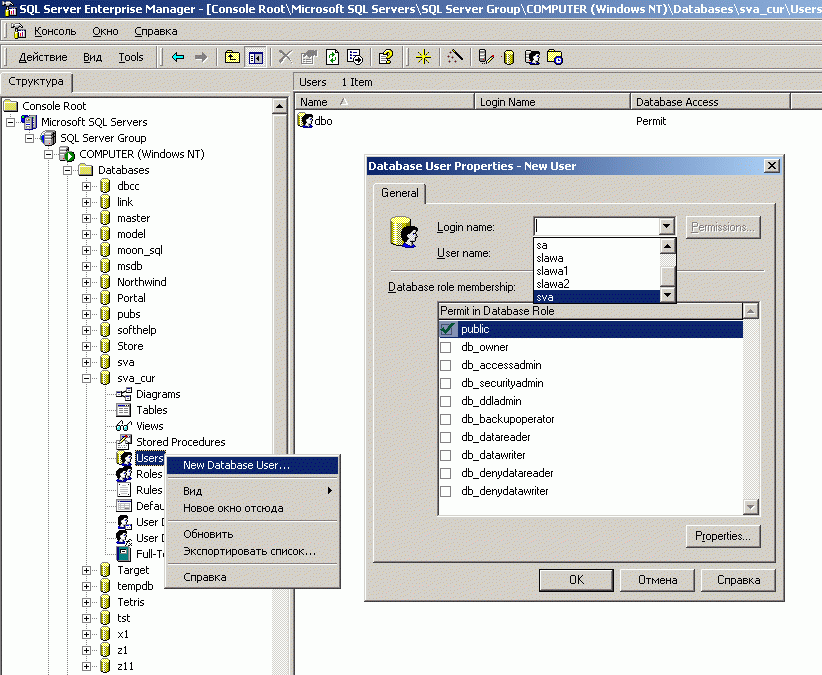Check the db_backupoperator role checkbox
822x675 pixels.
pyautogui.click(x=446, y=419)
